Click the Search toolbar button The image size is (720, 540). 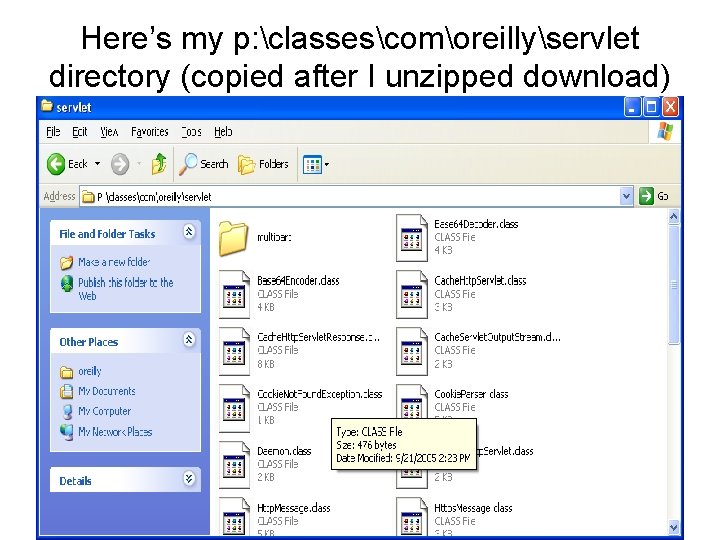click(203, 164)
